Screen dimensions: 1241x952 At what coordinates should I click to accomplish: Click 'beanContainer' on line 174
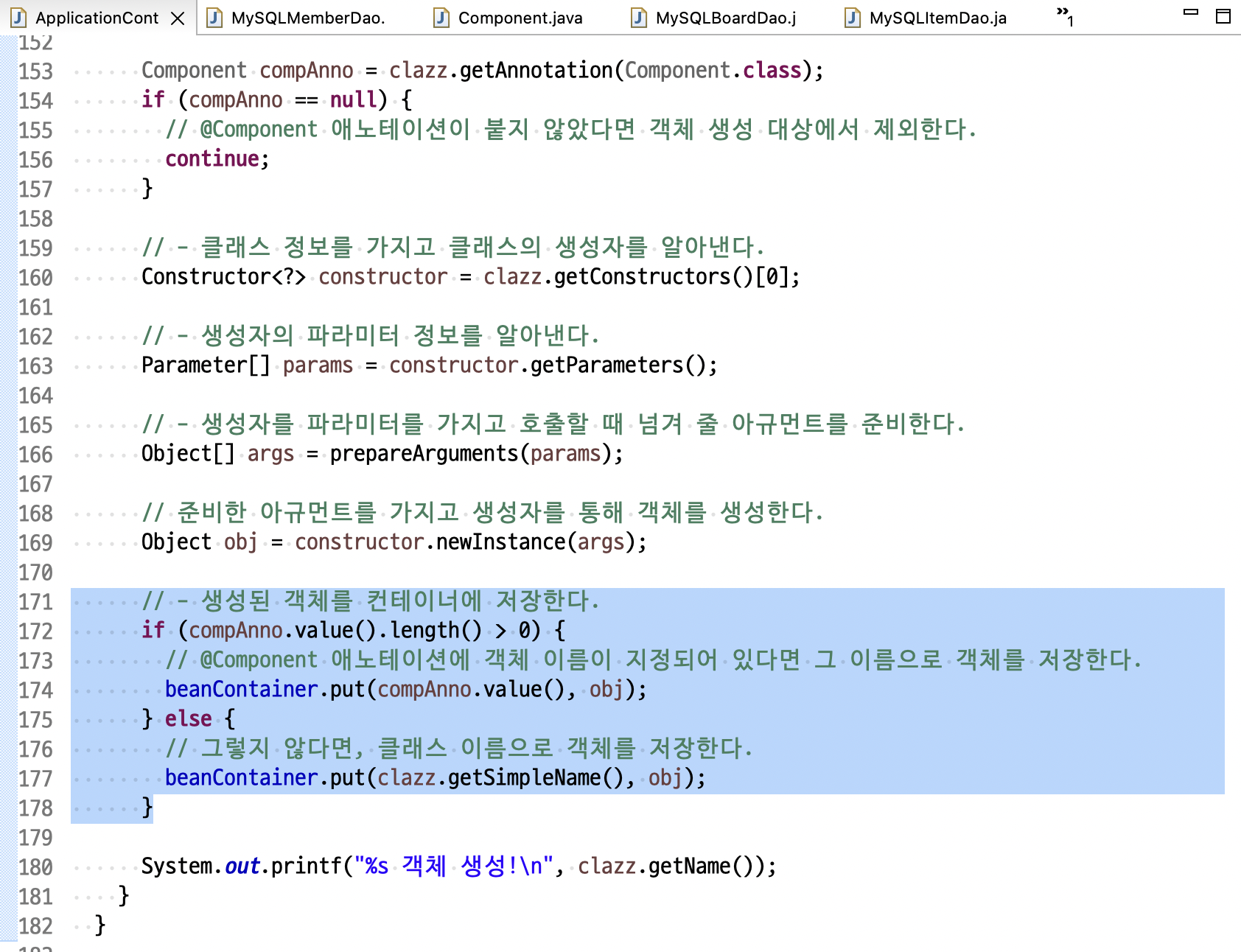point(242,690)
